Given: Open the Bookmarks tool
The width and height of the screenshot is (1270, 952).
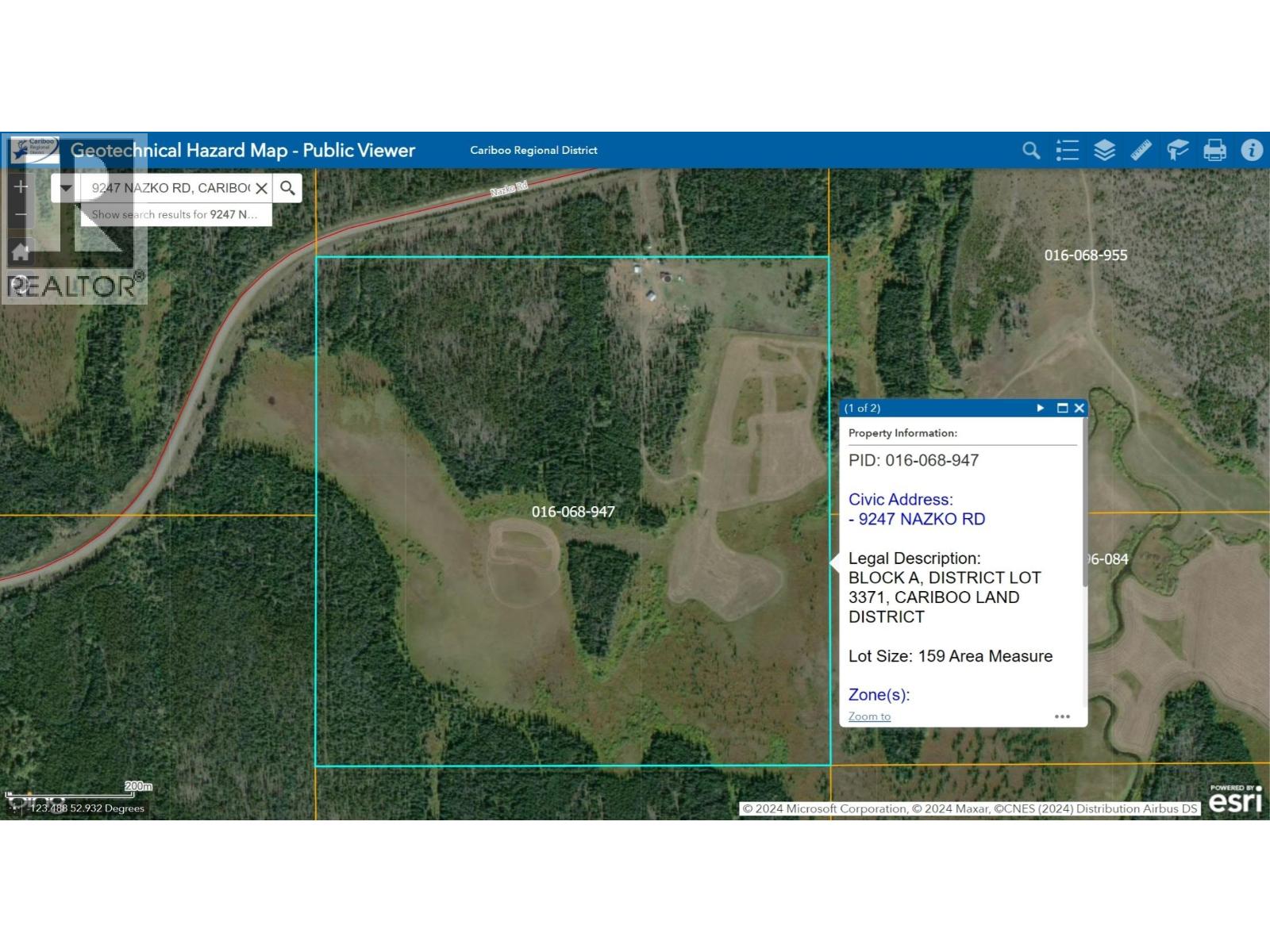Looking at the screenshot, I should [x=1176, y=150].
